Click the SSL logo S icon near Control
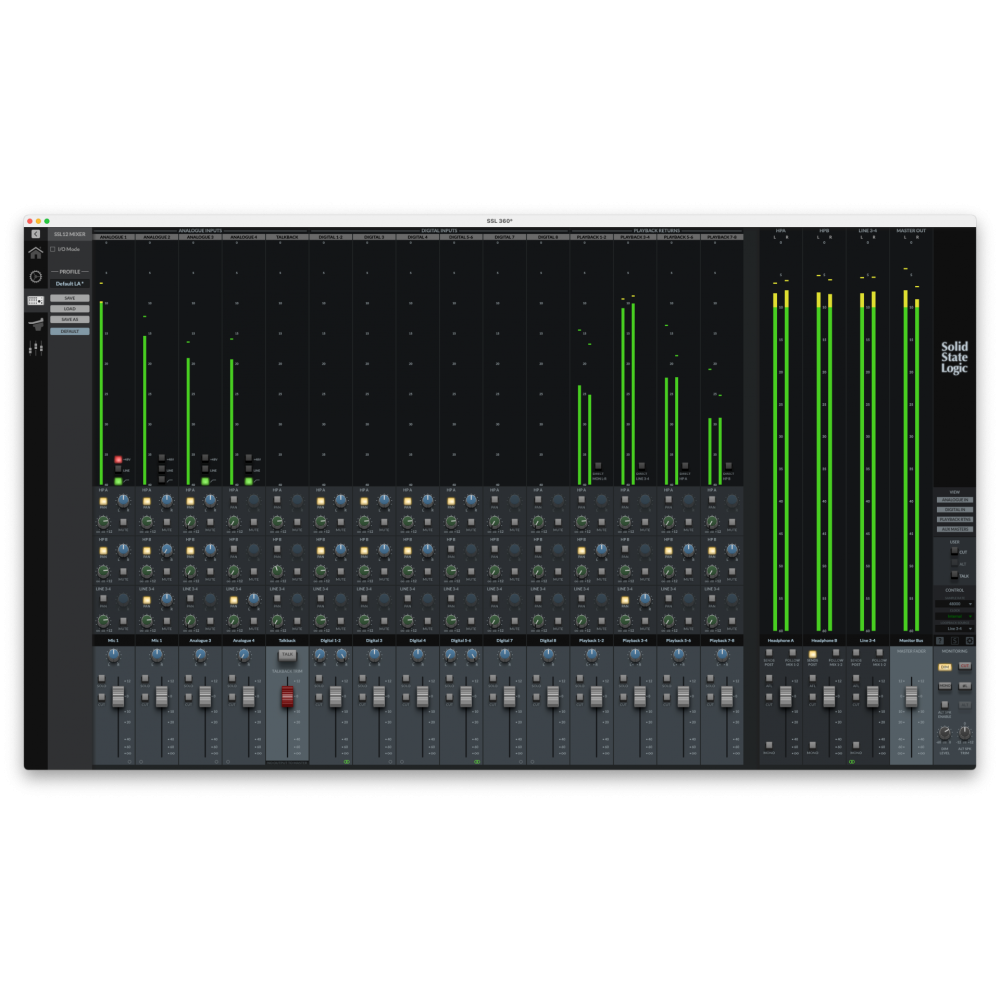This screenshot has height=1000, width=1000. [955, 640]
